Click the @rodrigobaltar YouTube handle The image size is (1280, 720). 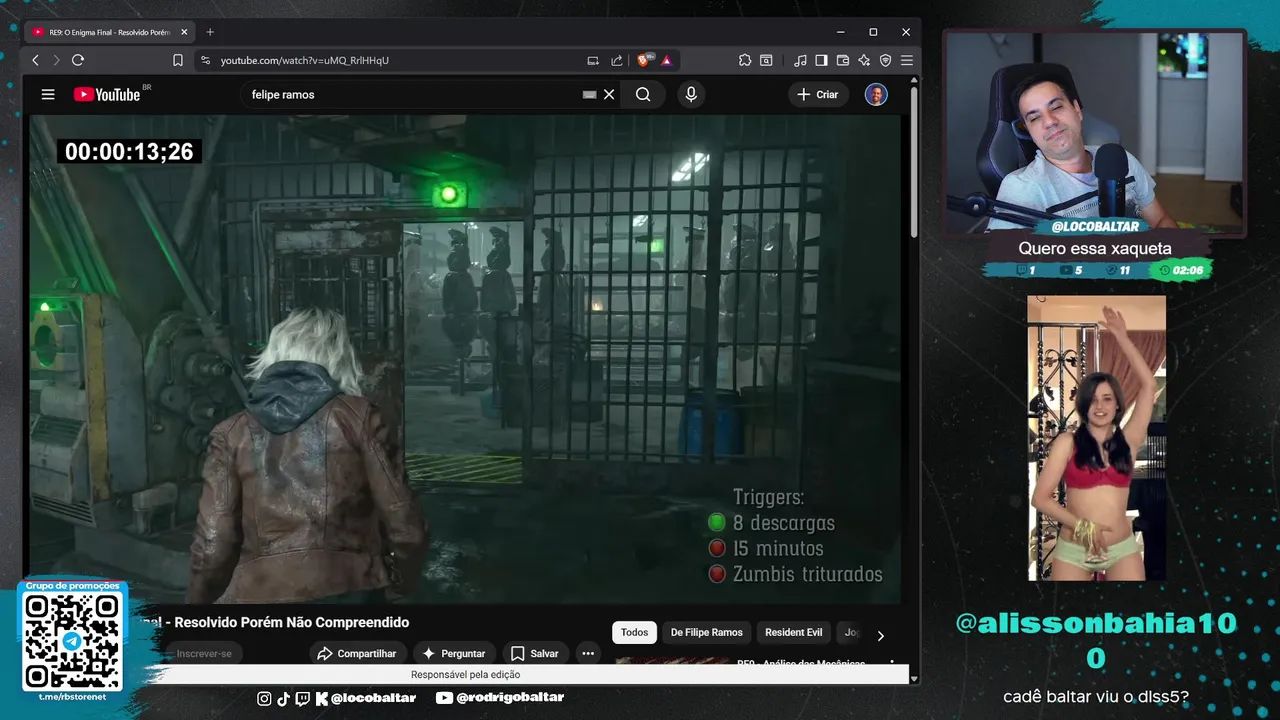[510, 698]
